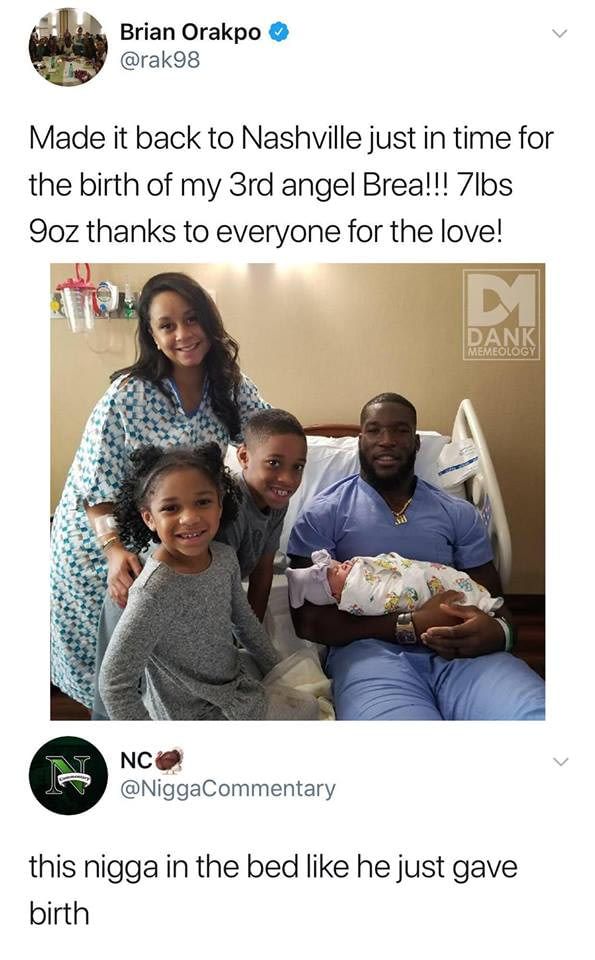Open the NC reply account's @ handle

(x=228, y=789)
